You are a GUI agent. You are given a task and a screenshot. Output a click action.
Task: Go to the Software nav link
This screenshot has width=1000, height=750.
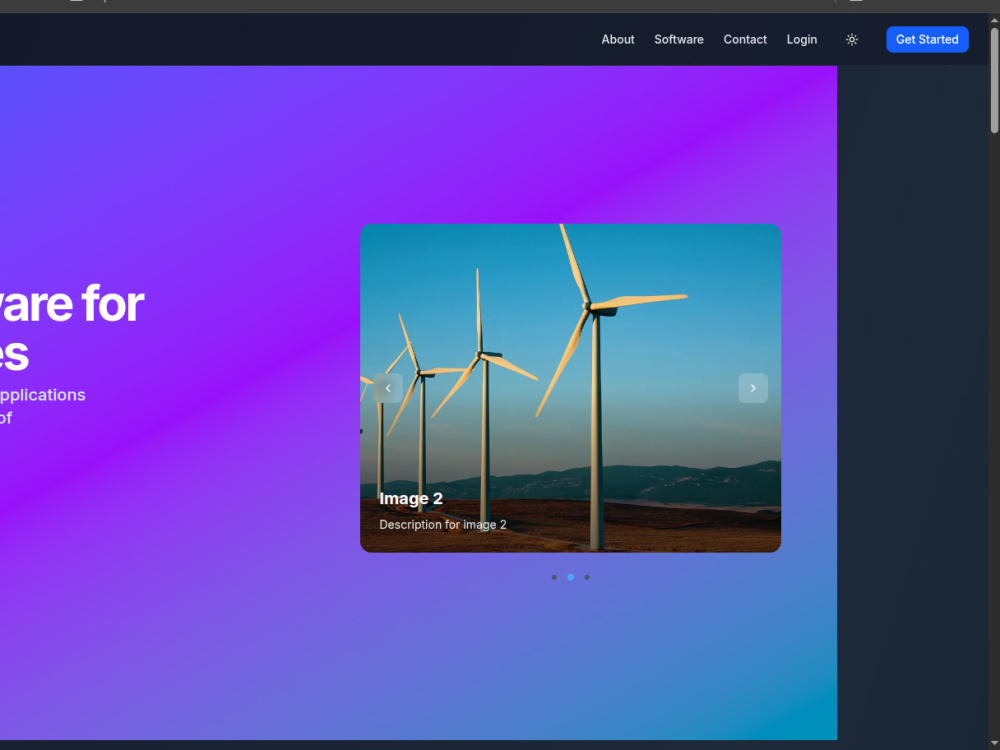pyautogui.click(x=679, y=40)
